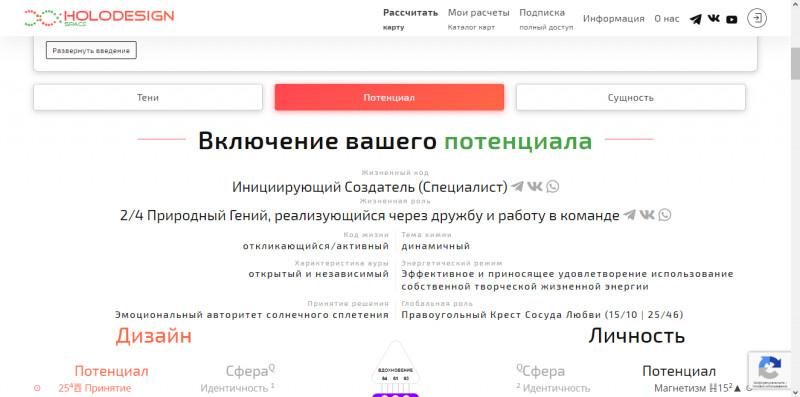This screenshot has height=397, width=800.
Task: Click the sun symbol beside 25 Принятие
Action: point(37,388)
